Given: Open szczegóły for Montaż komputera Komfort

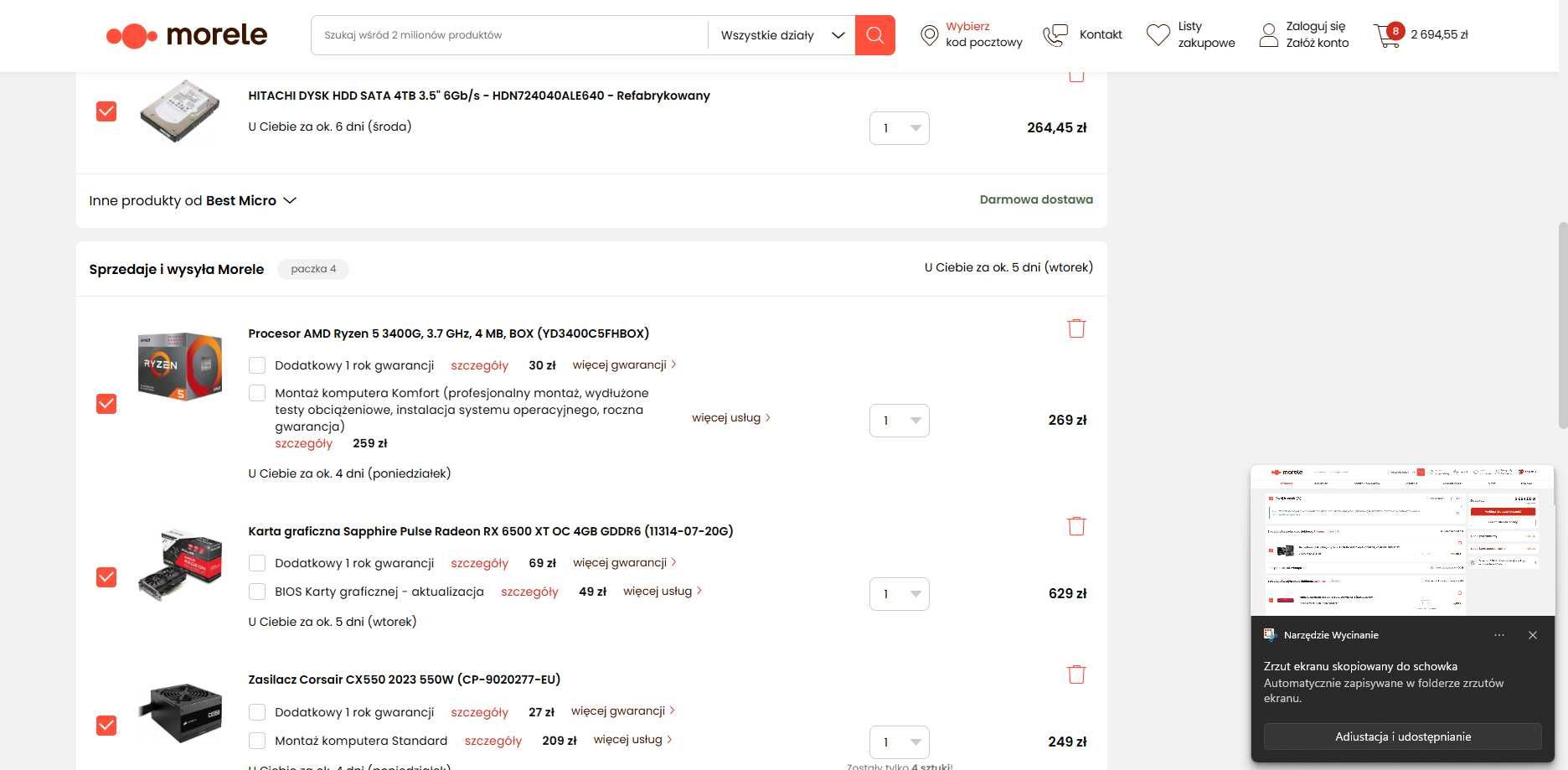Looking at the screenshot, I should click(303, 443).
